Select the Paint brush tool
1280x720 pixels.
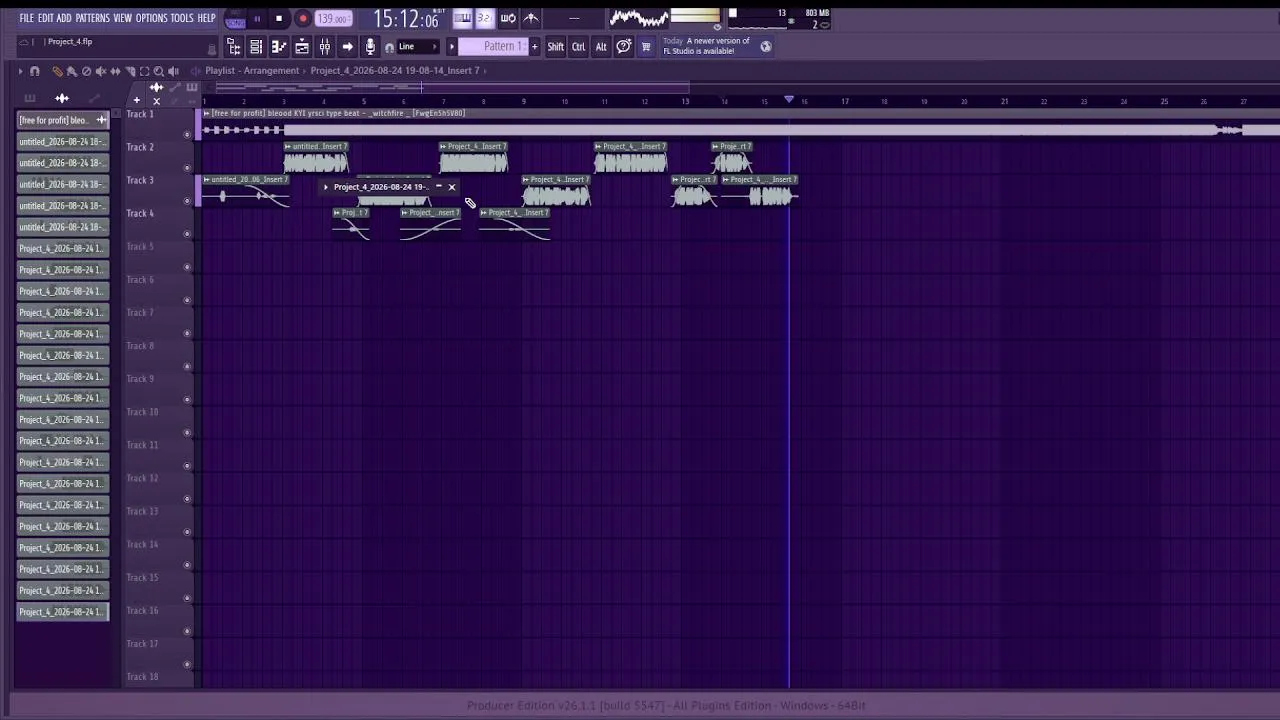pyautogui.click(x=71, y=71)
